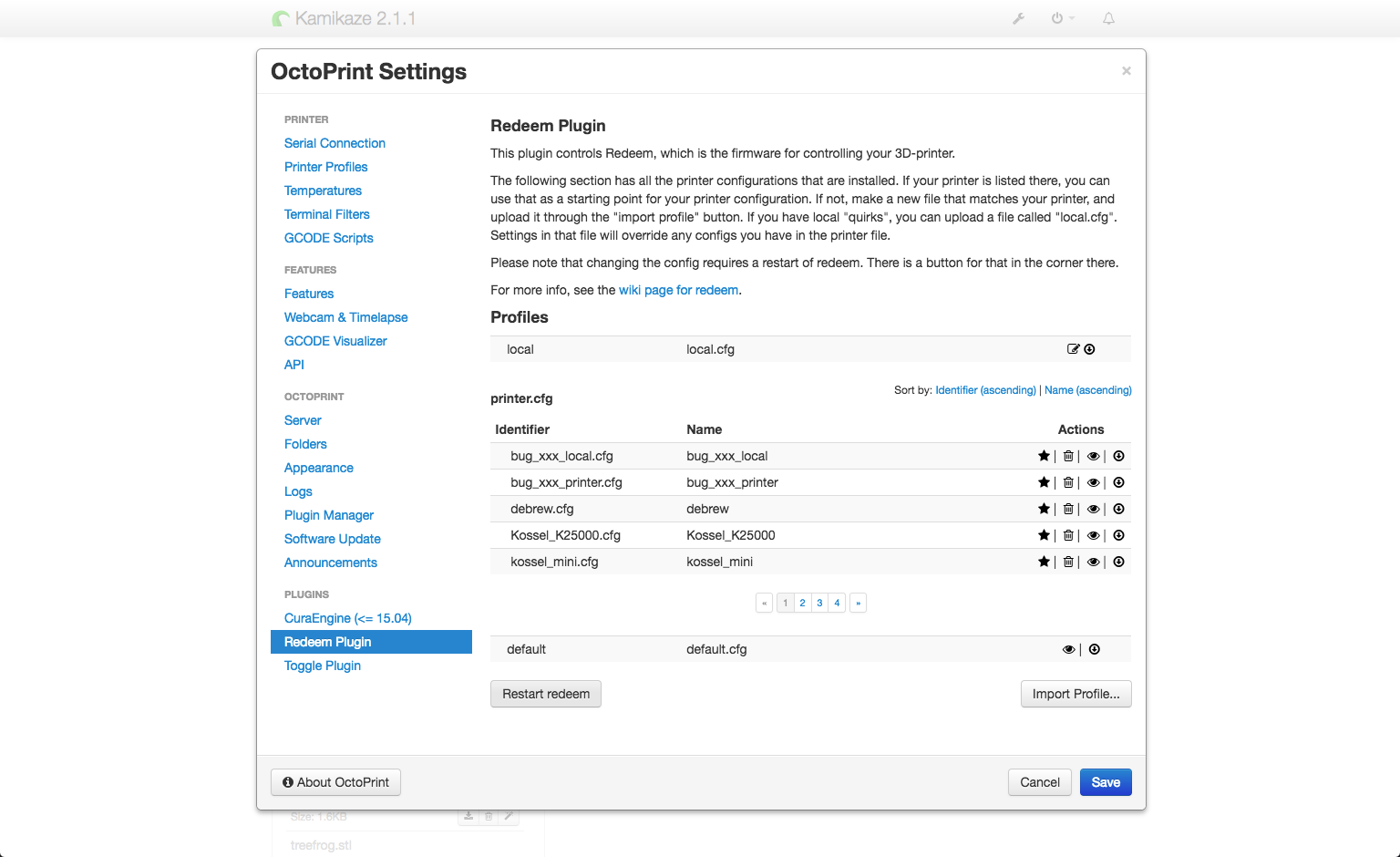Image resolution: width=1400 pixels, height=857 pixels.
Task: Open Serial Connection settings
Action: pos(335,143)
